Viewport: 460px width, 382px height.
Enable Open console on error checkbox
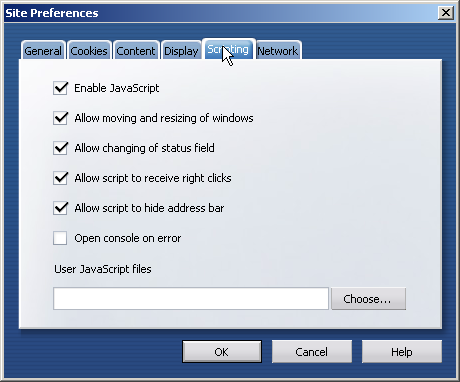click(x=60, y=238)
